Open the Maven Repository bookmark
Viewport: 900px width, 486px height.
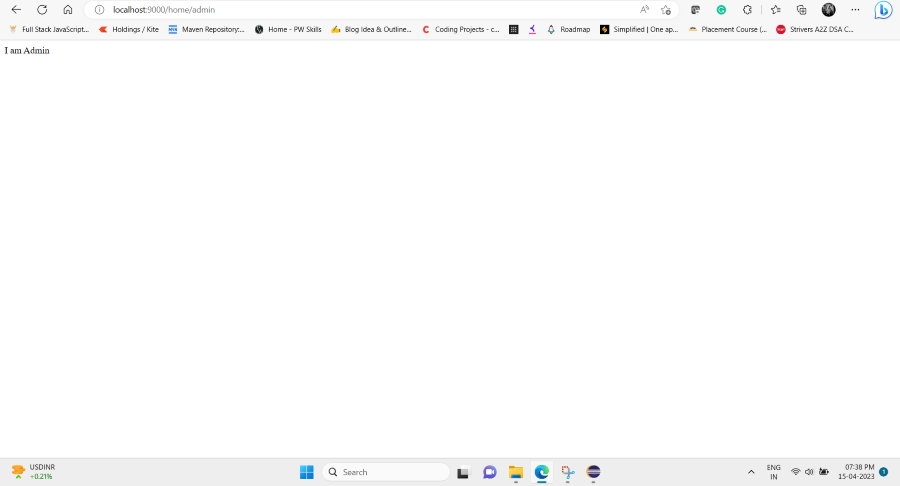(x=206, y=29)
